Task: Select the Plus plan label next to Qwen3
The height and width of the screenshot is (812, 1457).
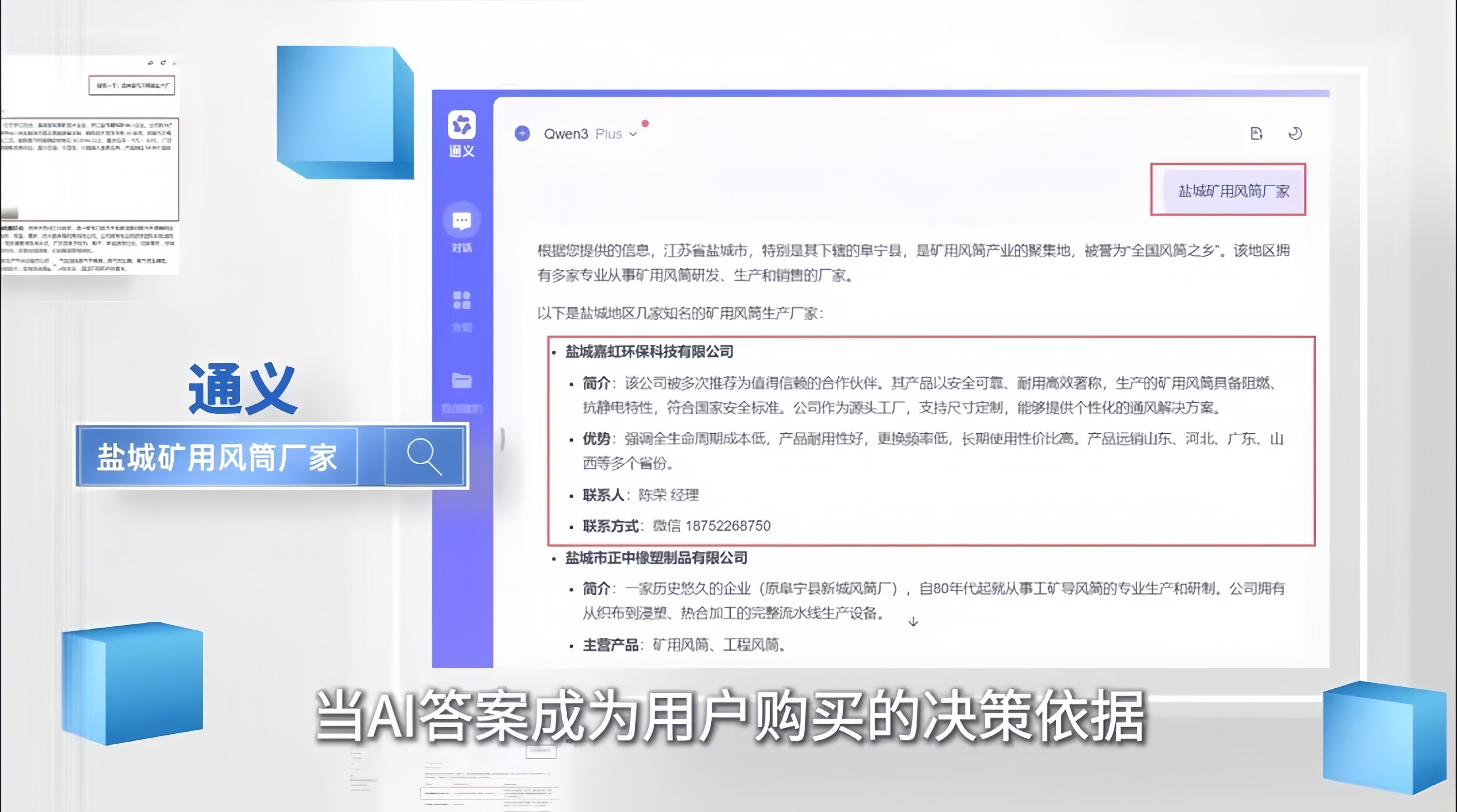Action: [x=609, y=134]
